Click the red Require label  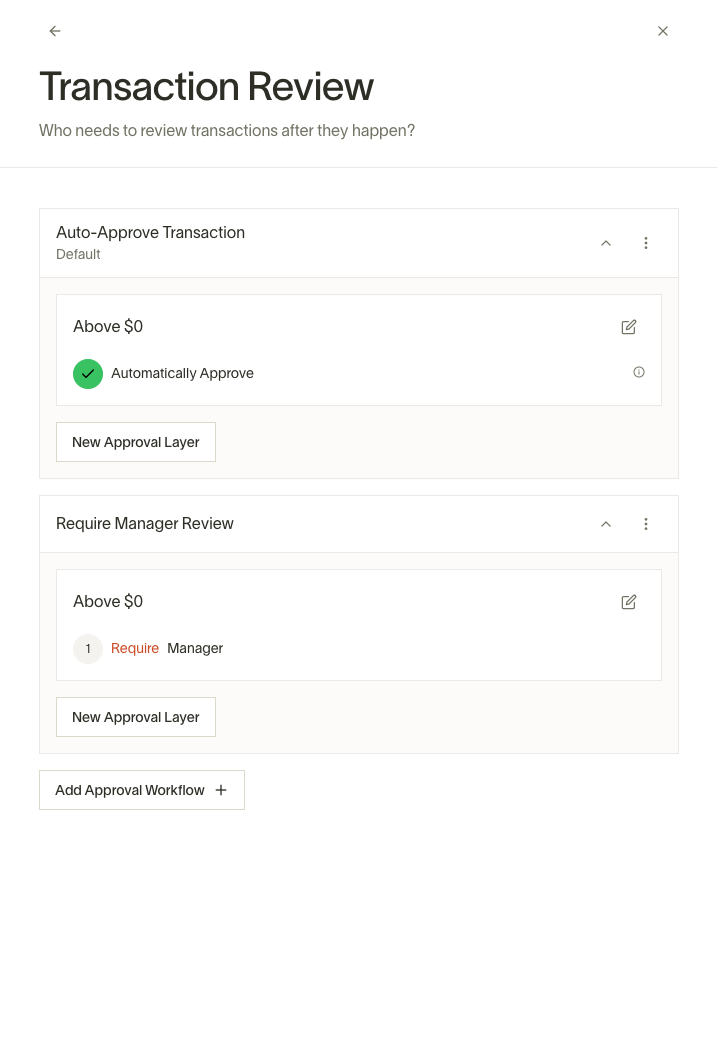pyautogui.click(x=135, y=648)
